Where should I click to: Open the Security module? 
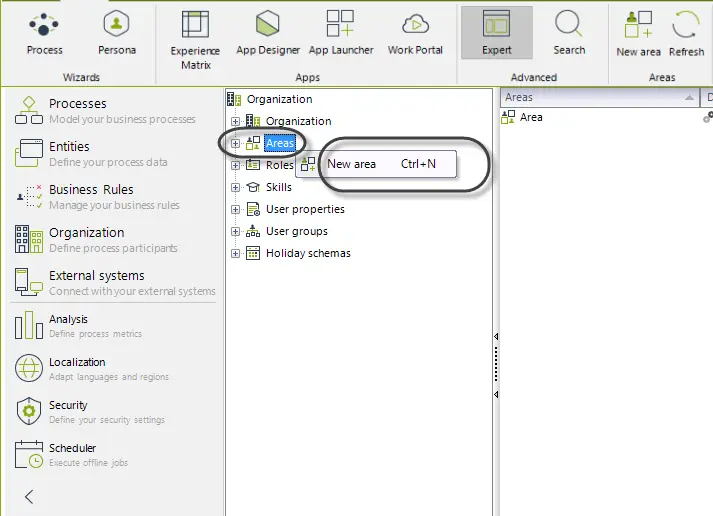point(90,411)
